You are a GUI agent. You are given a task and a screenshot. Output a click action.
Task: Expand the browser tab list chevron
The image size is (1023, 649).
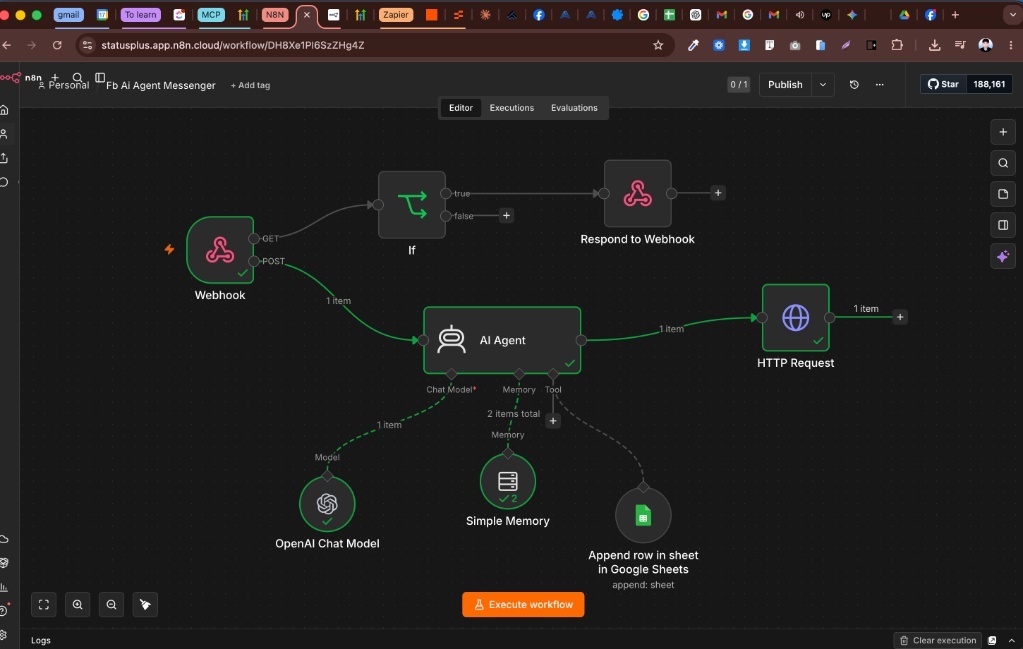pyautogui.click(x=1012, y=15)
